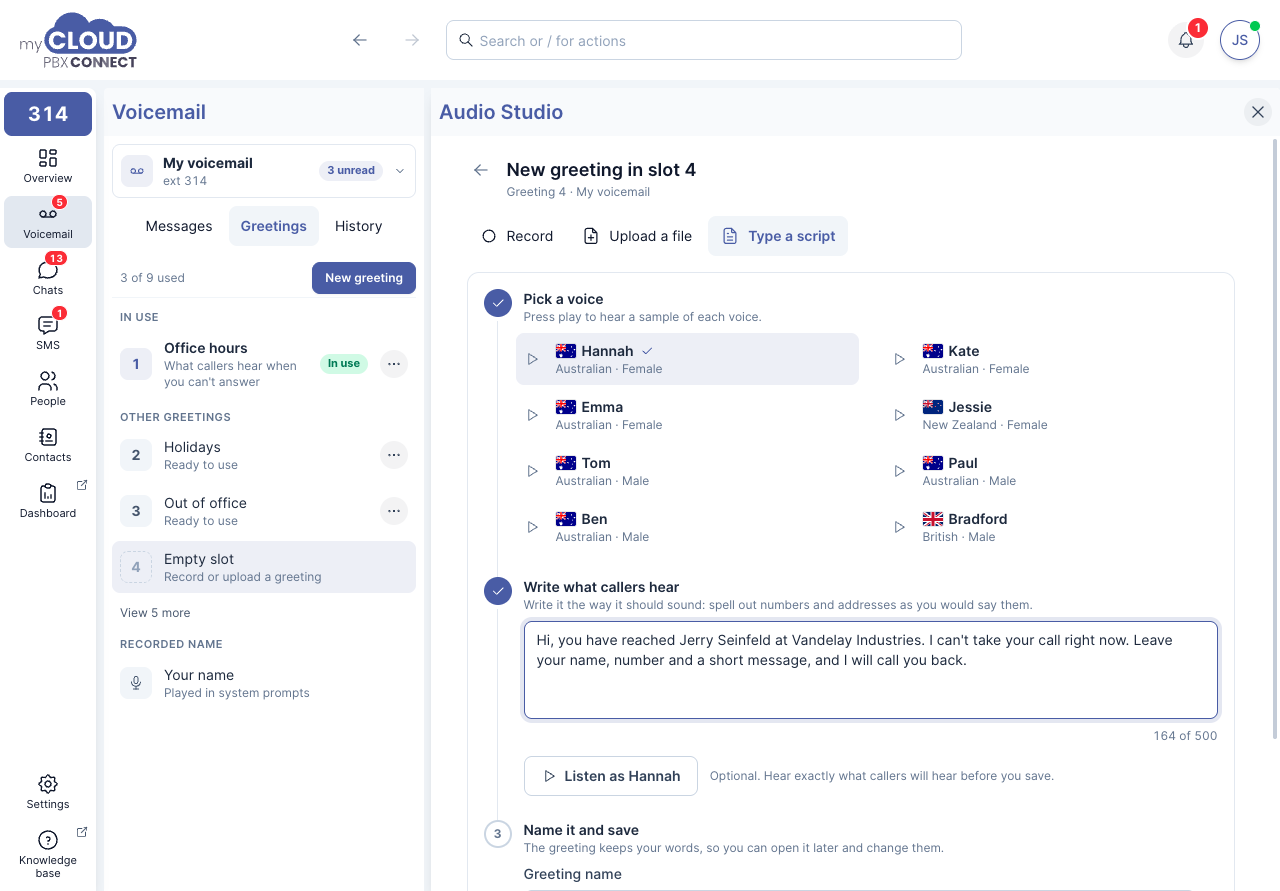Image resolution: width=1280 pixels, height=891 pixels.
Task: Play the Emma voice sample
Action: pos(533,415)
